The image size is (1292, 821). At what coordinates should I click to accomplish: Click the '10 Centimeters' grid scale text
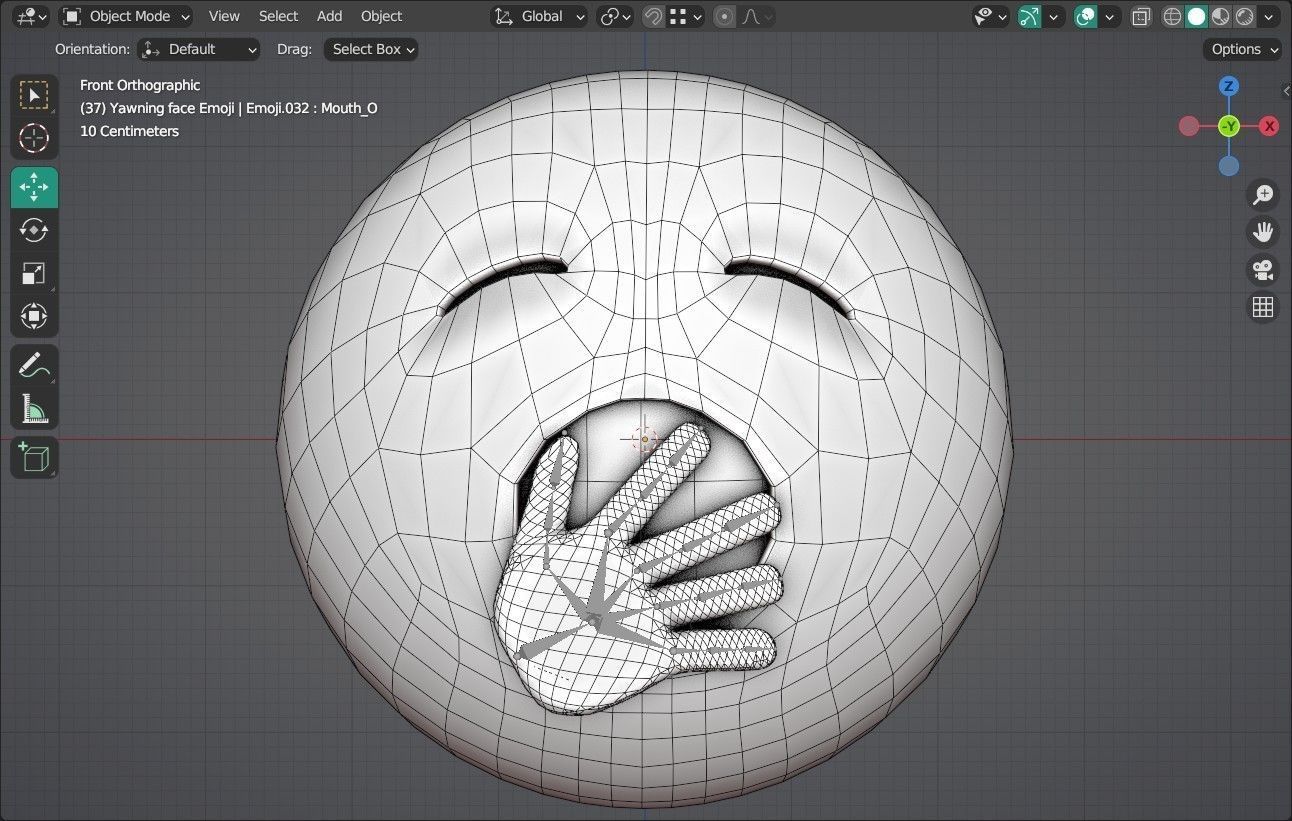pyautogui.click(x=129, y=131)
